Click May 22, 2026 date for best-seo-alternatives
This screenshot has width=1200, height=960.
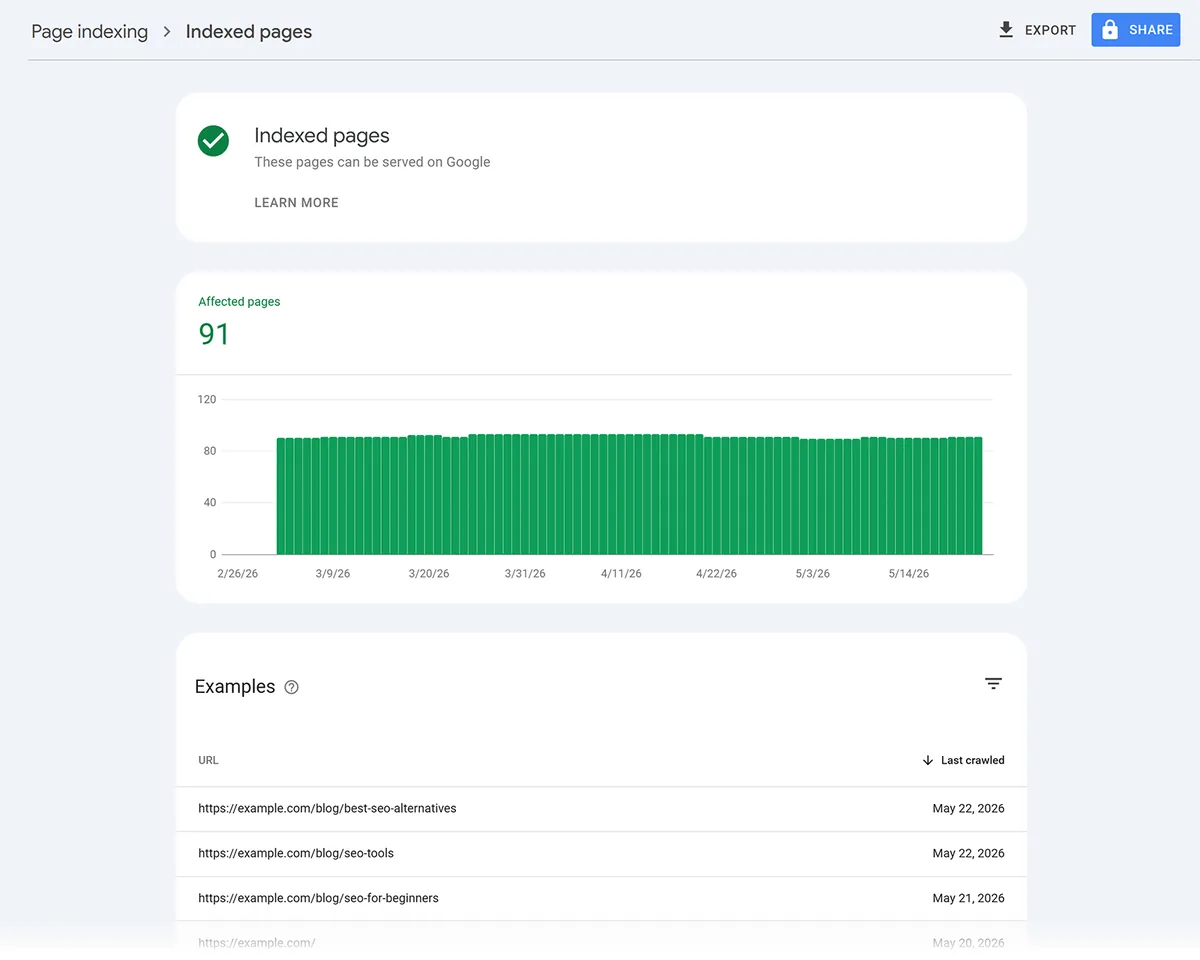coord(968,808)
